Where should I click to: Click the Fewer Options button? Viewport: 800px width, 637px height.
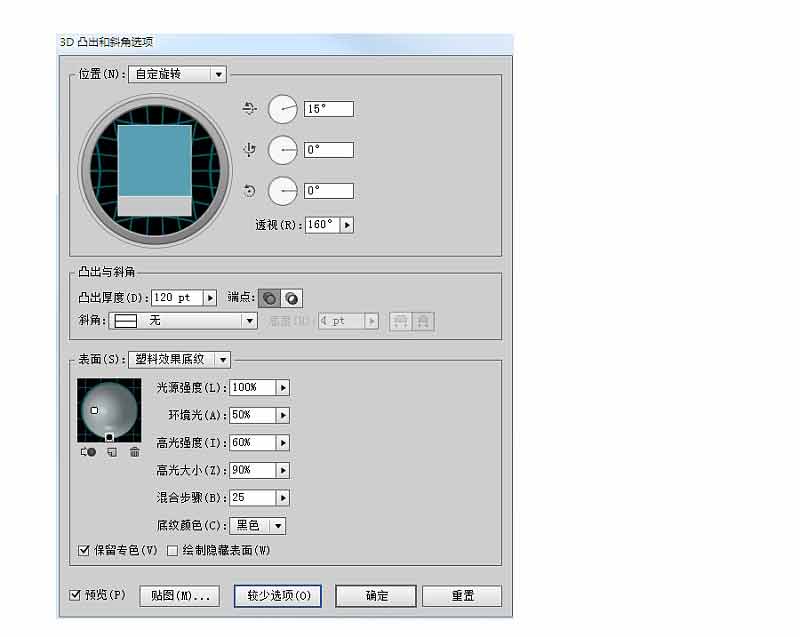click(278, 596)
